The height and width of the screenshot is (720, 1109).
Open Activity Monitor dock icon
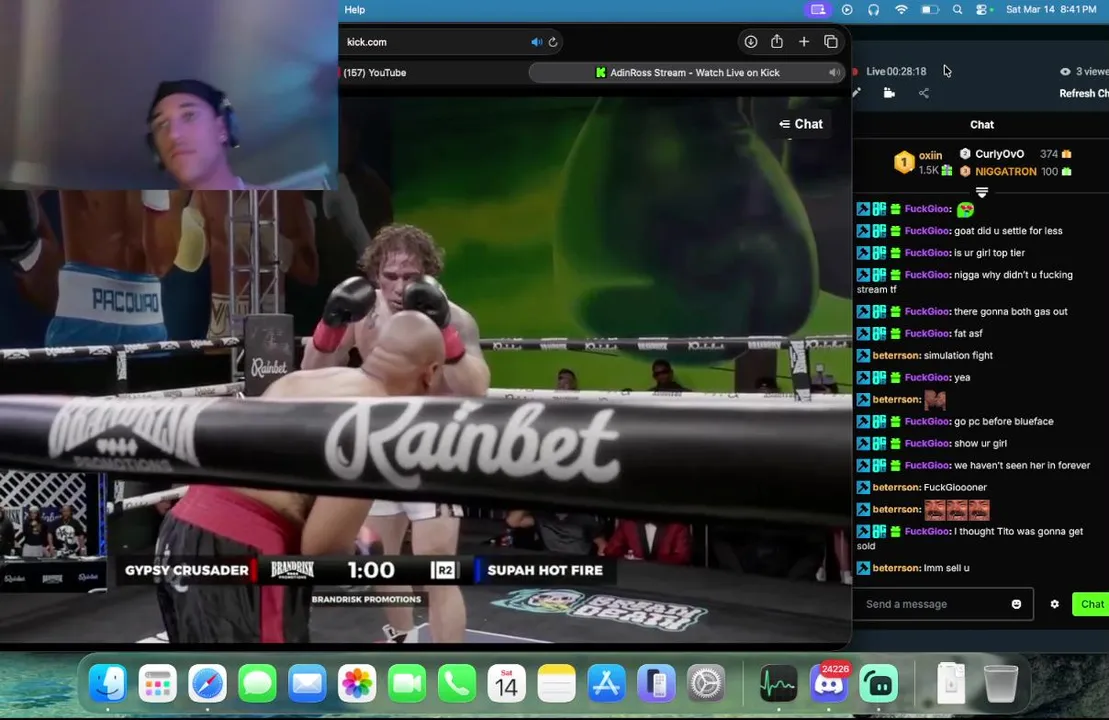(778, 684)
